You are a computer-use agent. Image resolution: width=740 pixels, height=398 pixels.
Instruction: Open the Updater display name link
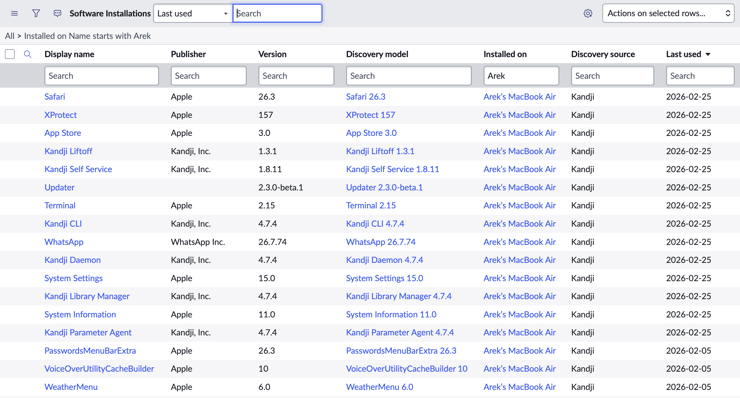(x=59, y=188)
